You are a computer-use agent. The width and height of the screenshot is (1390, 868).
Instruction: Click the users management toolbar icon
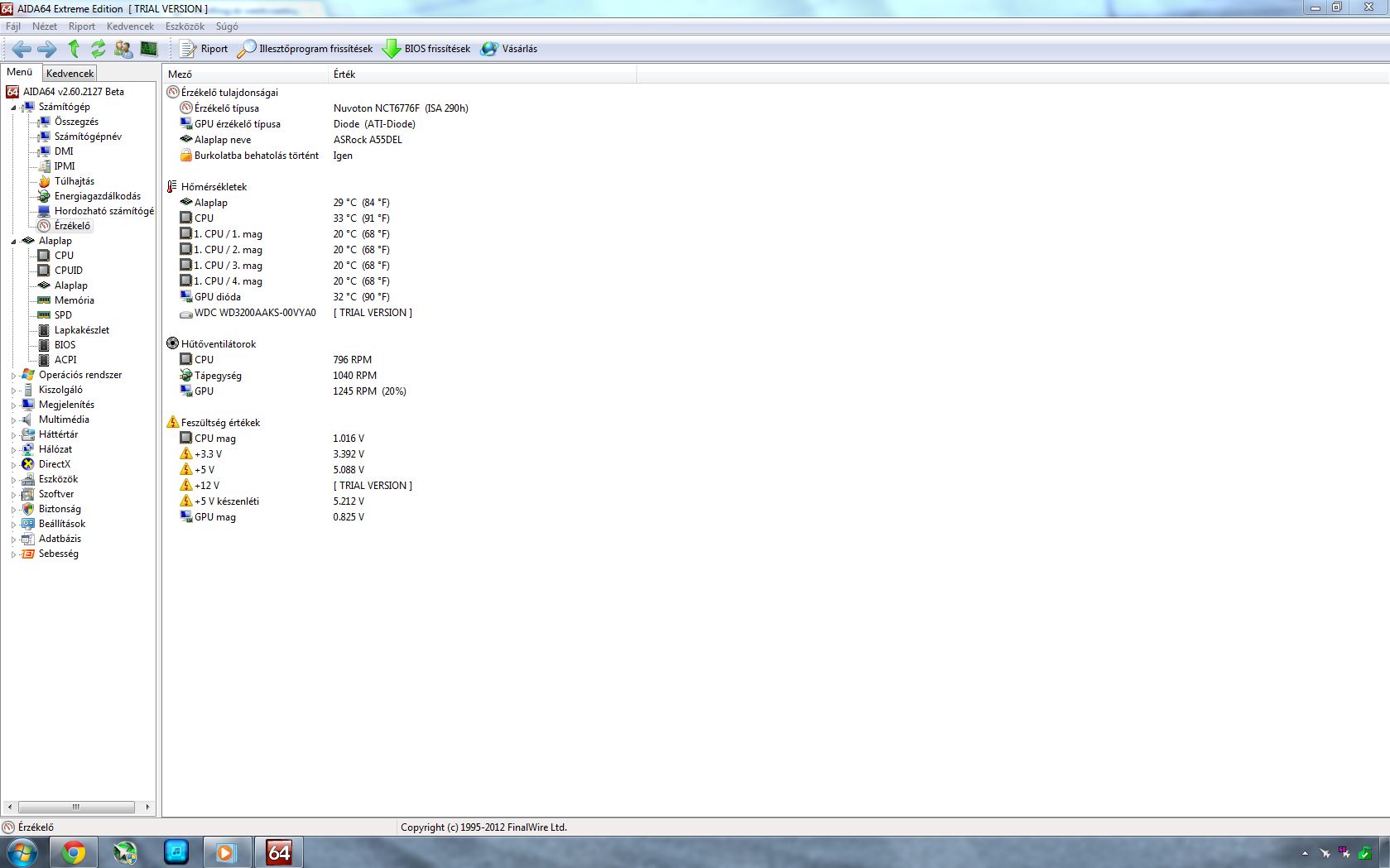[123, 49]
